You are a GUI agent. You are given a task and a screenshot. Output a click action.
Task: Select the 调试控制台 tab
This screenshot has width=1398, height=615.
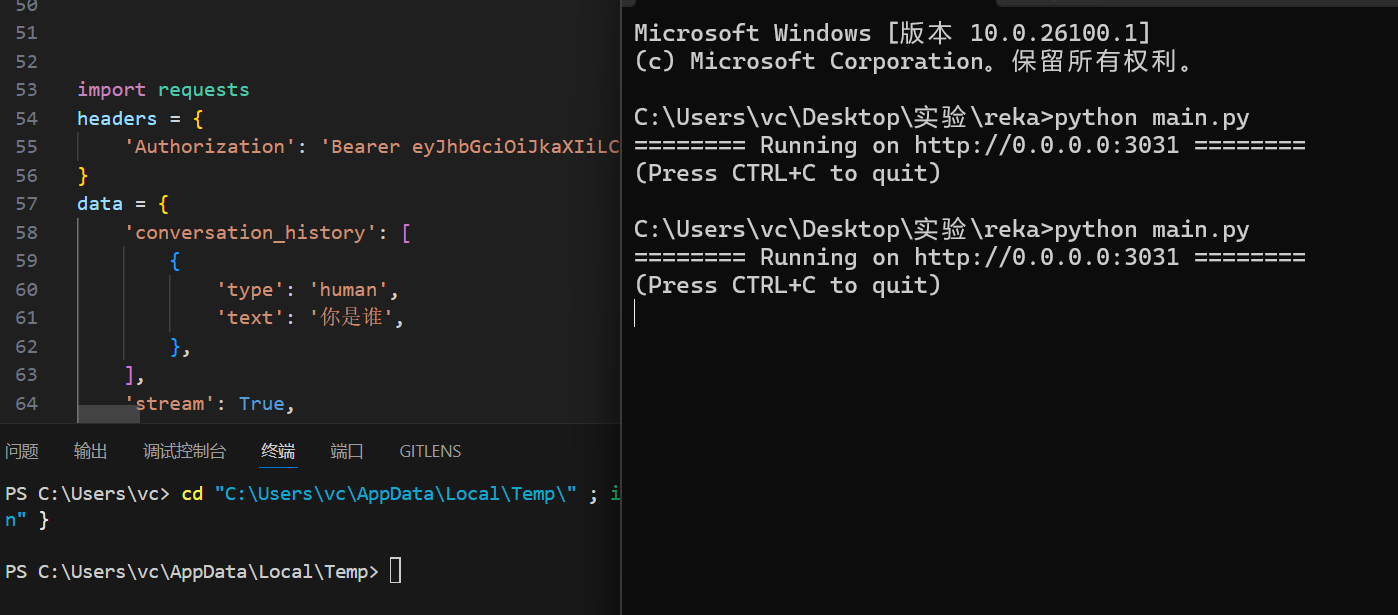pyautogui.click(x=184, y=451)
